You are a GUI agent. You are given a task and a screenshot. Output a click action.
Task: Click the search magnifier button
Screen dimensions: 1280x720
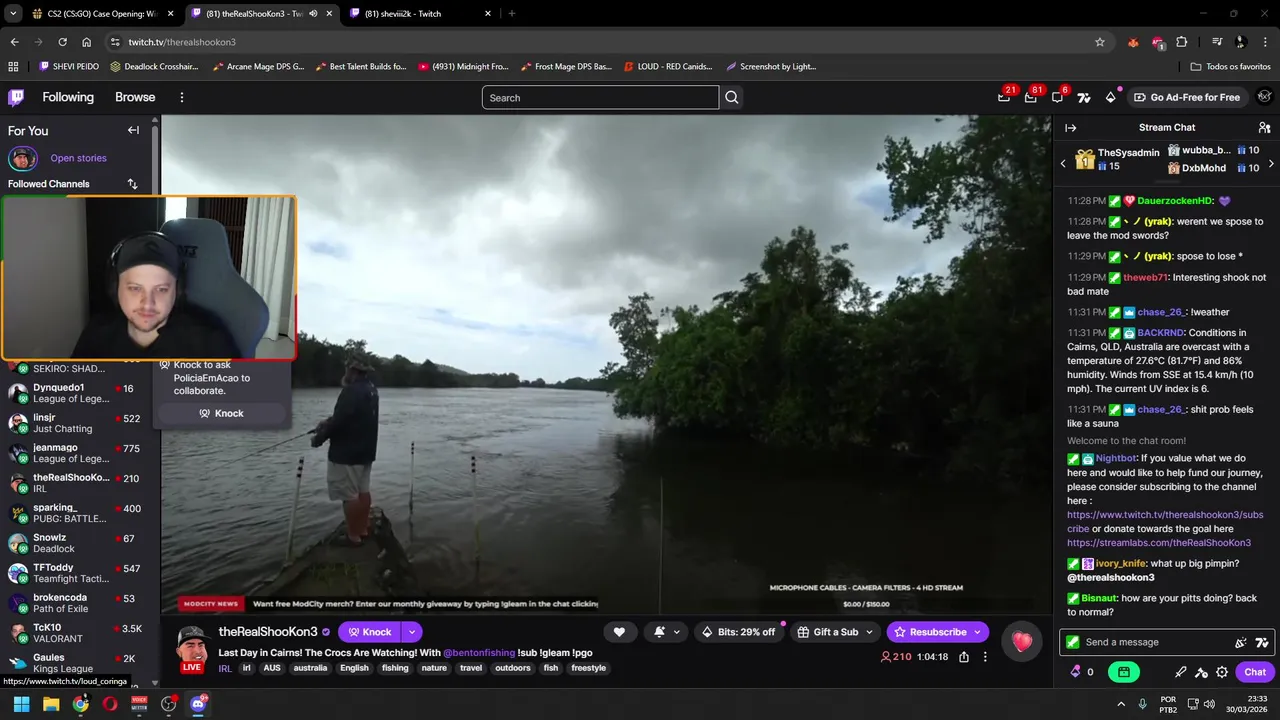tap(732, 97)
